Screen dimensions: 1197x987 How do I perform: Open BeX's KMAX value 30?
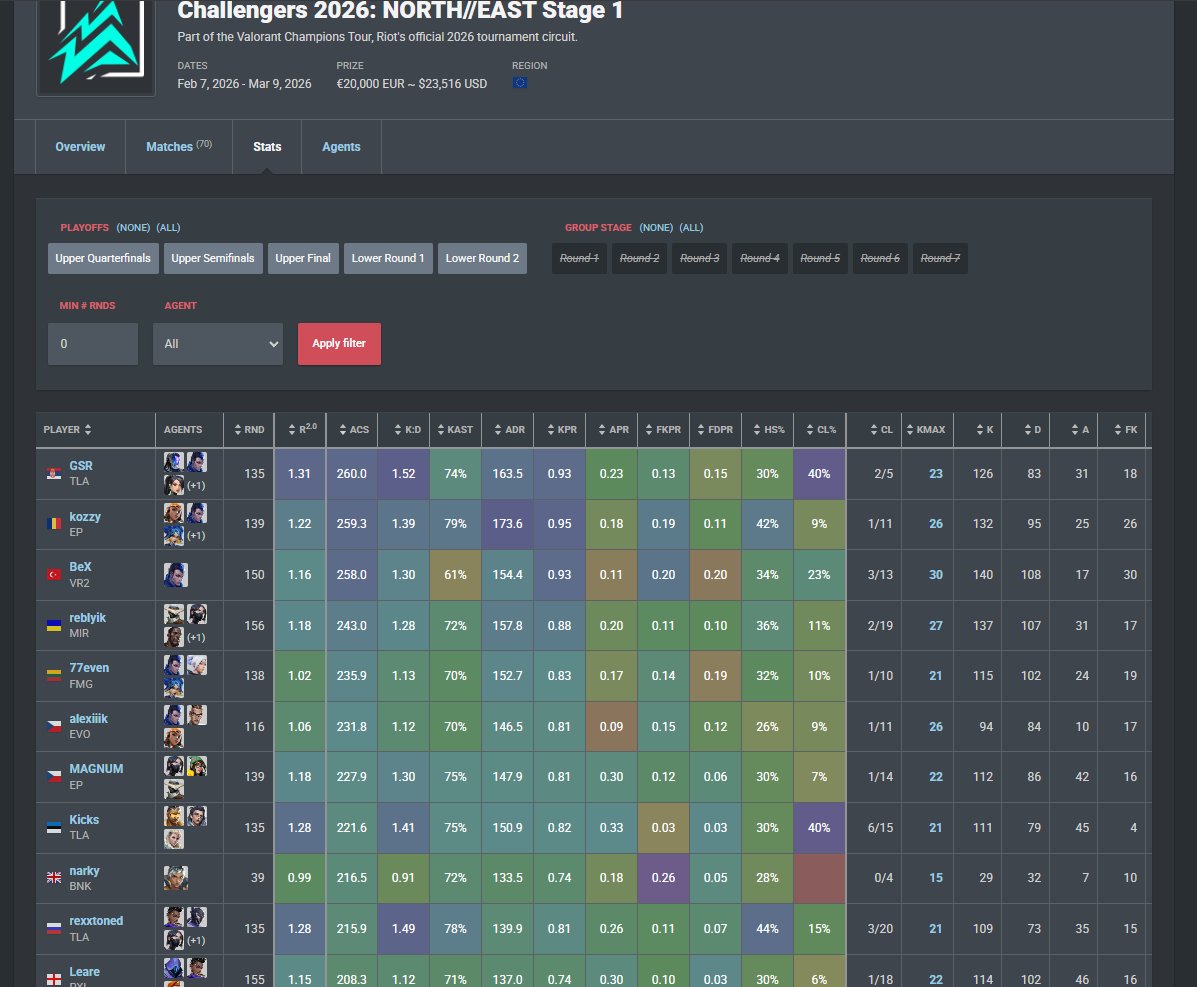click(x=935, y=575)
